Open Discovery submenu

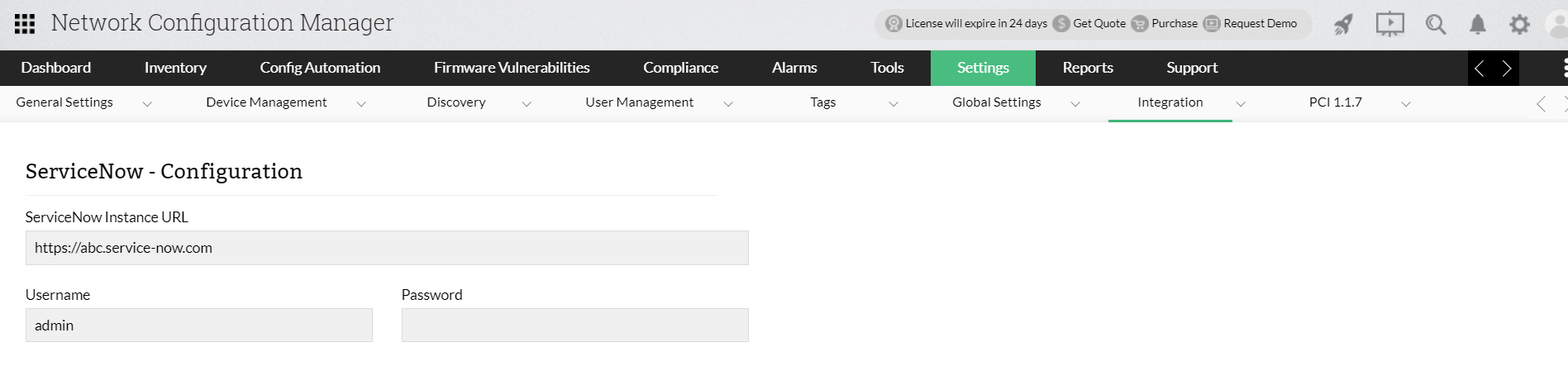click(x=456, y=102)
